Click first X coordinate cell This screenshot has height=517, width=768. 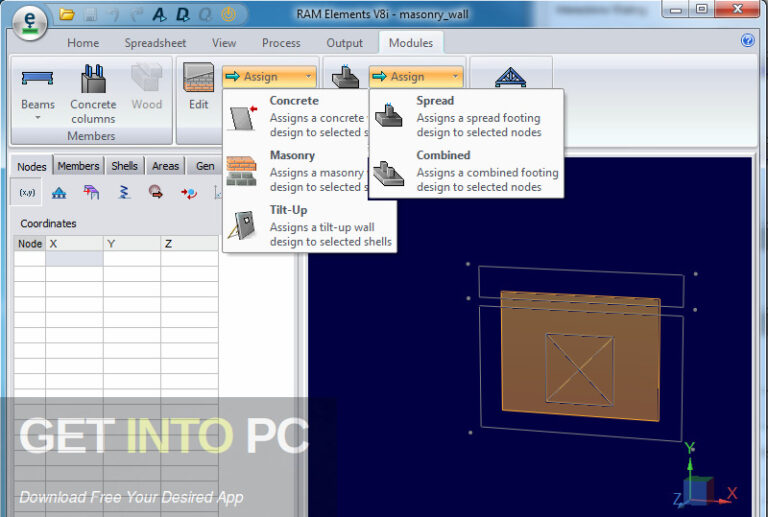pyautogui.click(x=74, y=258)
